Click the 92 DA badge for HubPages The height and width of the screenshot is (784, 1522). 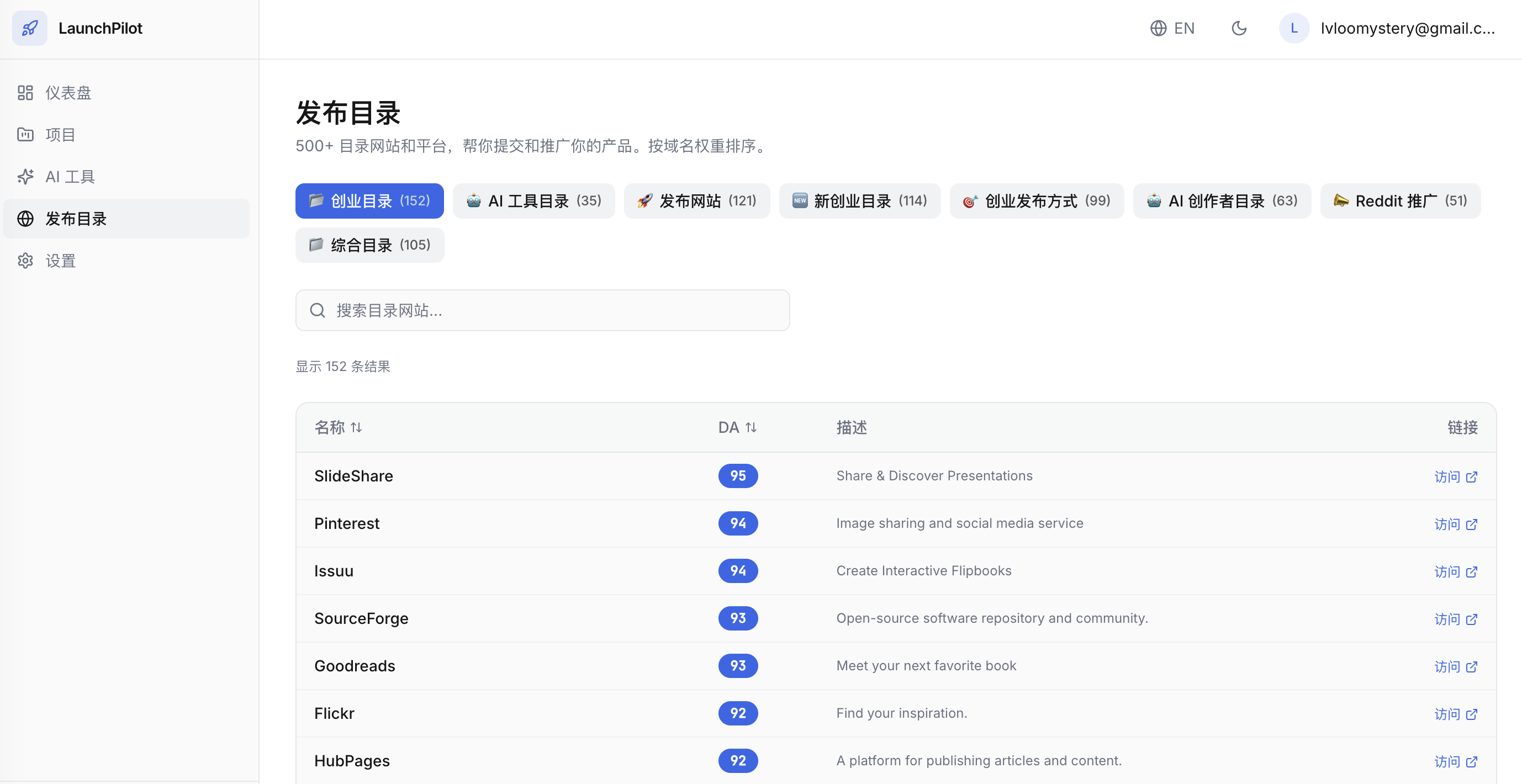pyautogui.click(x=738, y=760)
